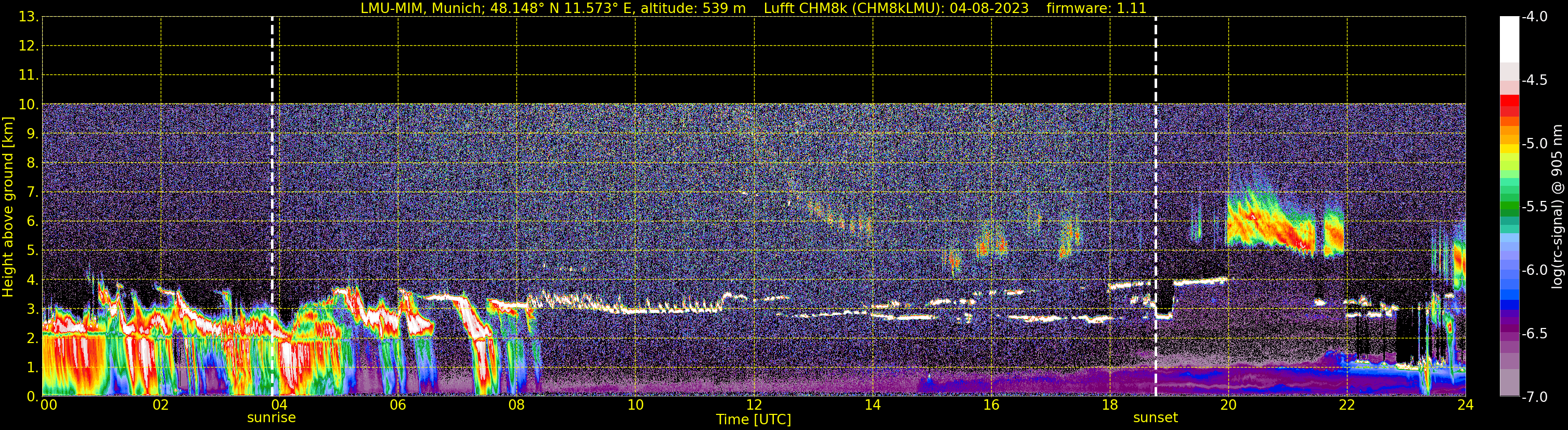Click the colorbar tick label "-6.0"
The height and width of the screenshot is (430, 1568).
coord(1534,270)
